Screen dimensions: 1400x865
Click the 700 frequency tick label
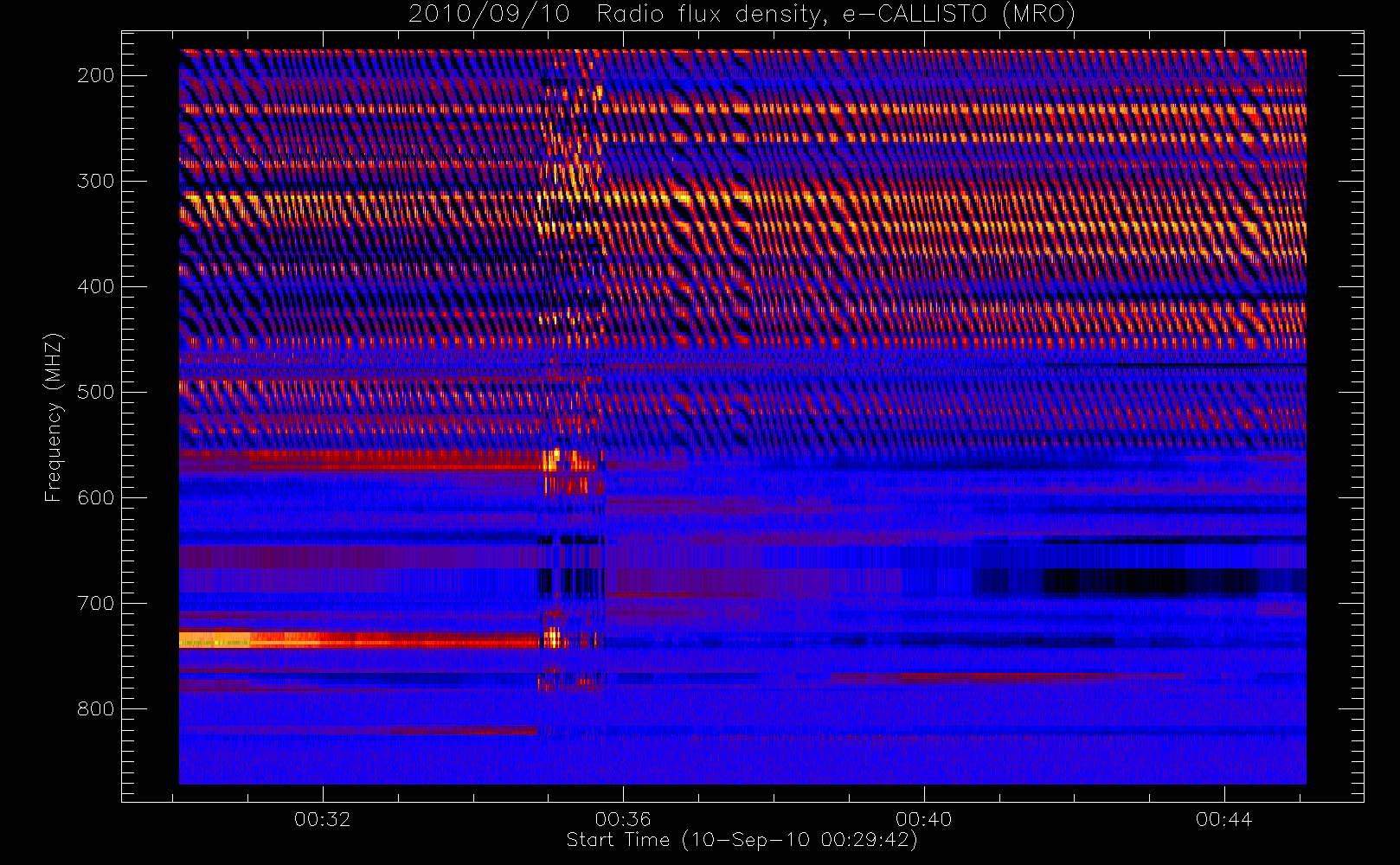(96, 603)
